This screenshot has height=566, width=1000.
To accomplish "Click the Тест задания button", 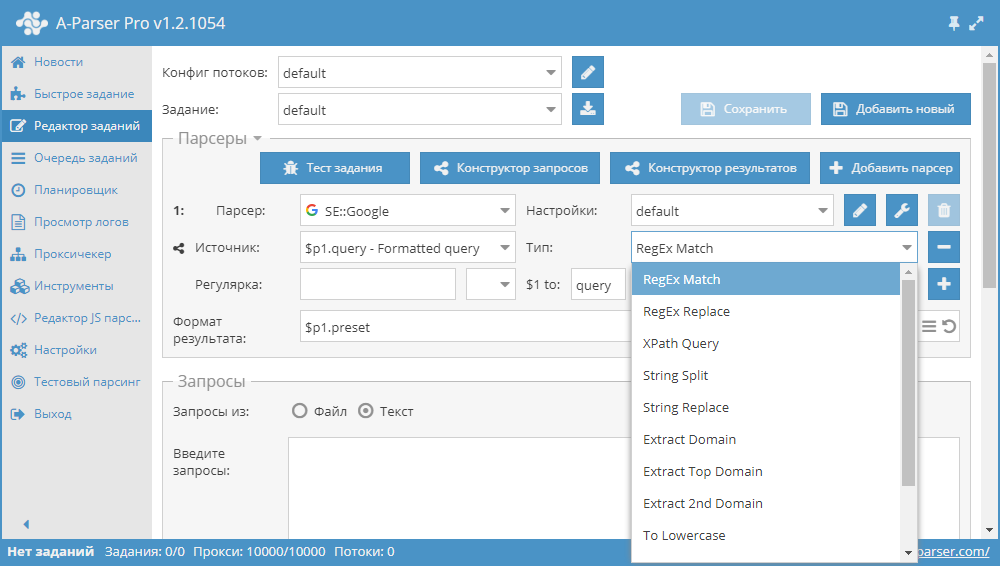I will 335,168.
